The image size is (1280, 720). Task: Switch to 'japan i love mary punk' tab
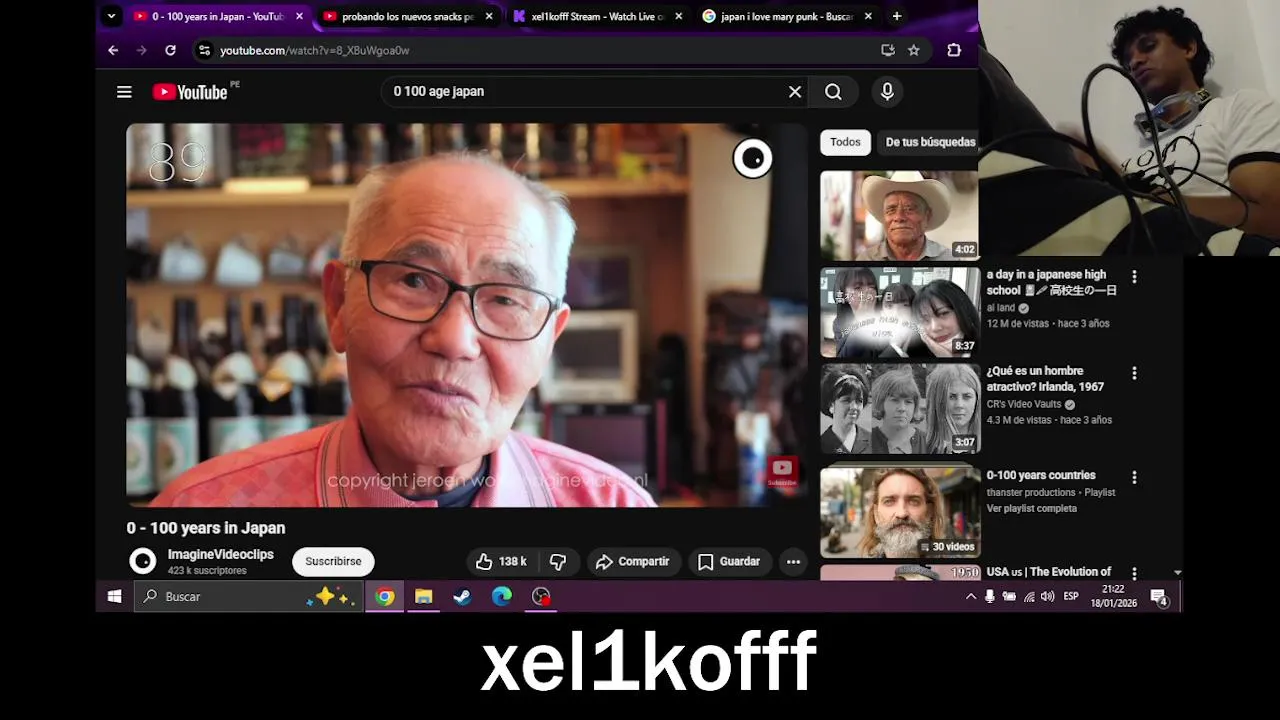click(788, 16)
